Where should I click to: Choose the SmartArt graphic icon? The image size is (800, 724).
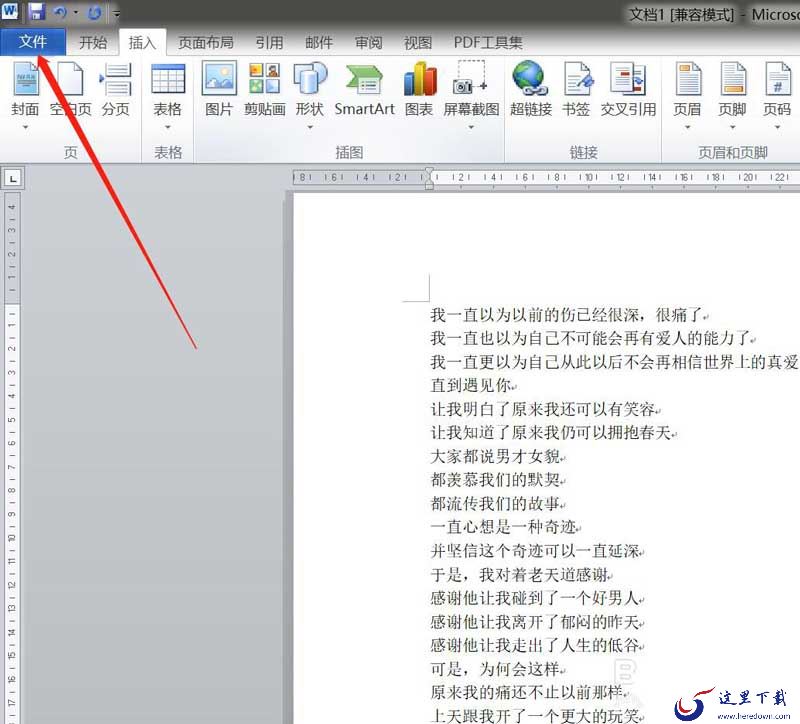point(364,80)
